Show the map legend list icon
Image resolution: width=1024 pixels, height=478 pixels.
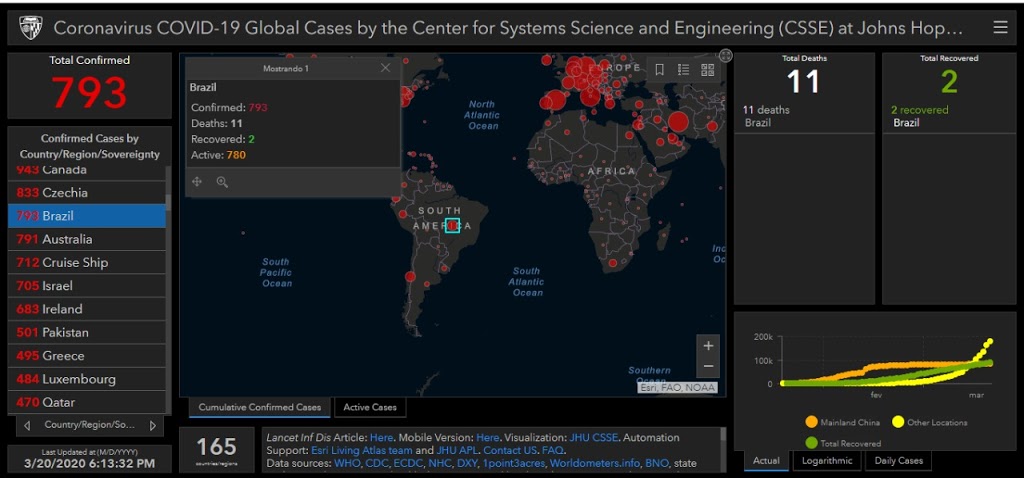point(684,69)
